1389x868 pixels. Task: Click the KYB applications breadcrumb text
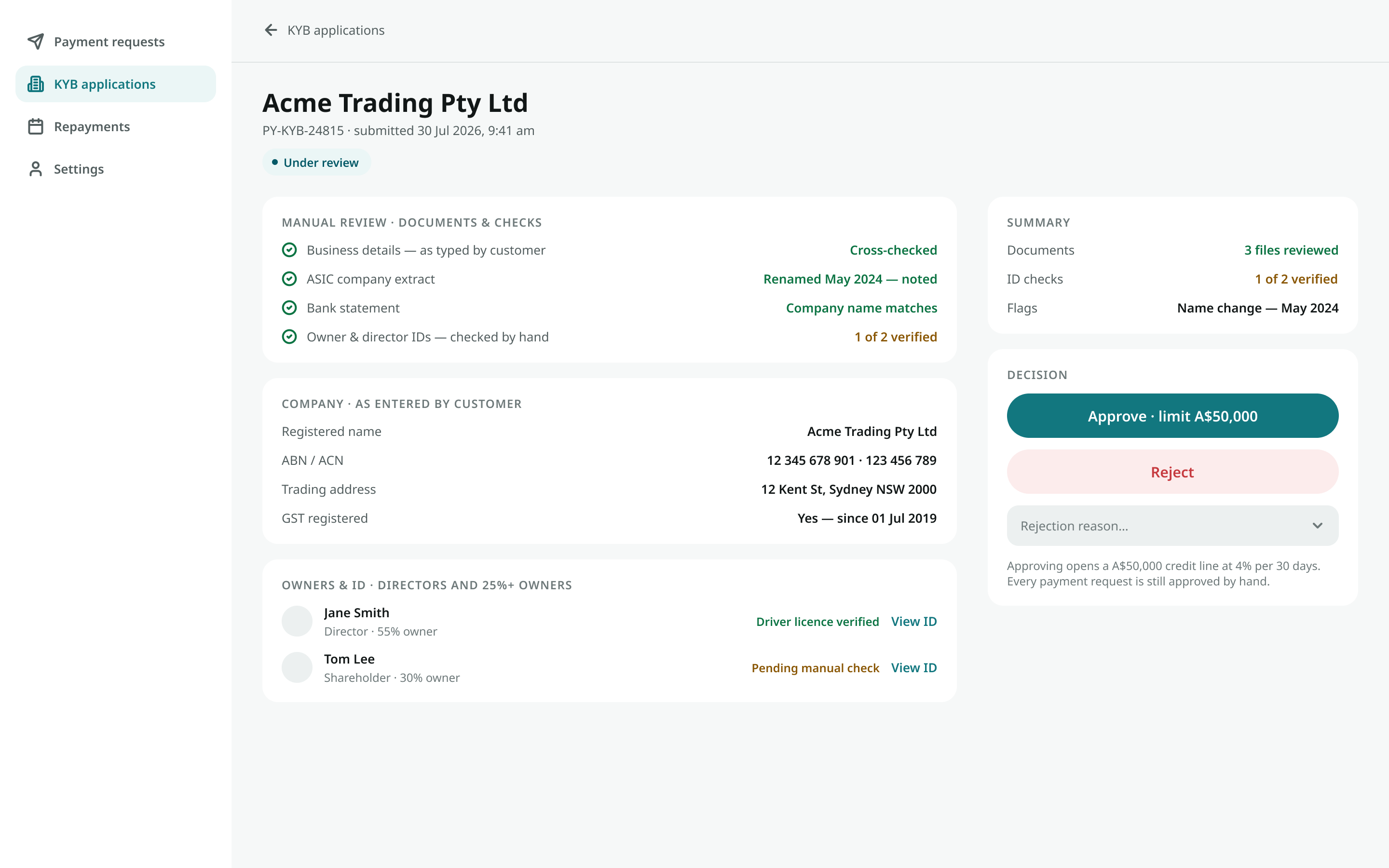click(336, 30)
